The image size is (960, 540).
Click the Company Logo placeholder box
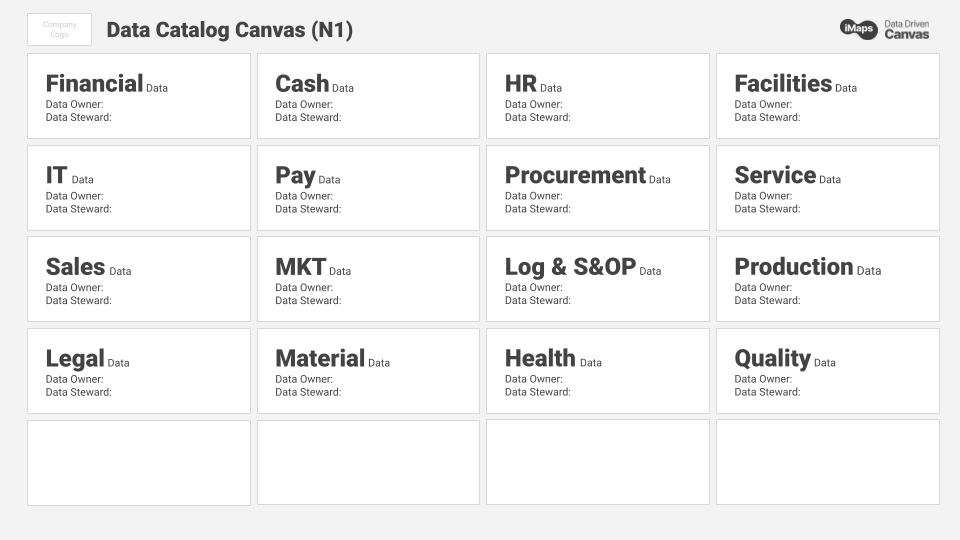point(59,30)
